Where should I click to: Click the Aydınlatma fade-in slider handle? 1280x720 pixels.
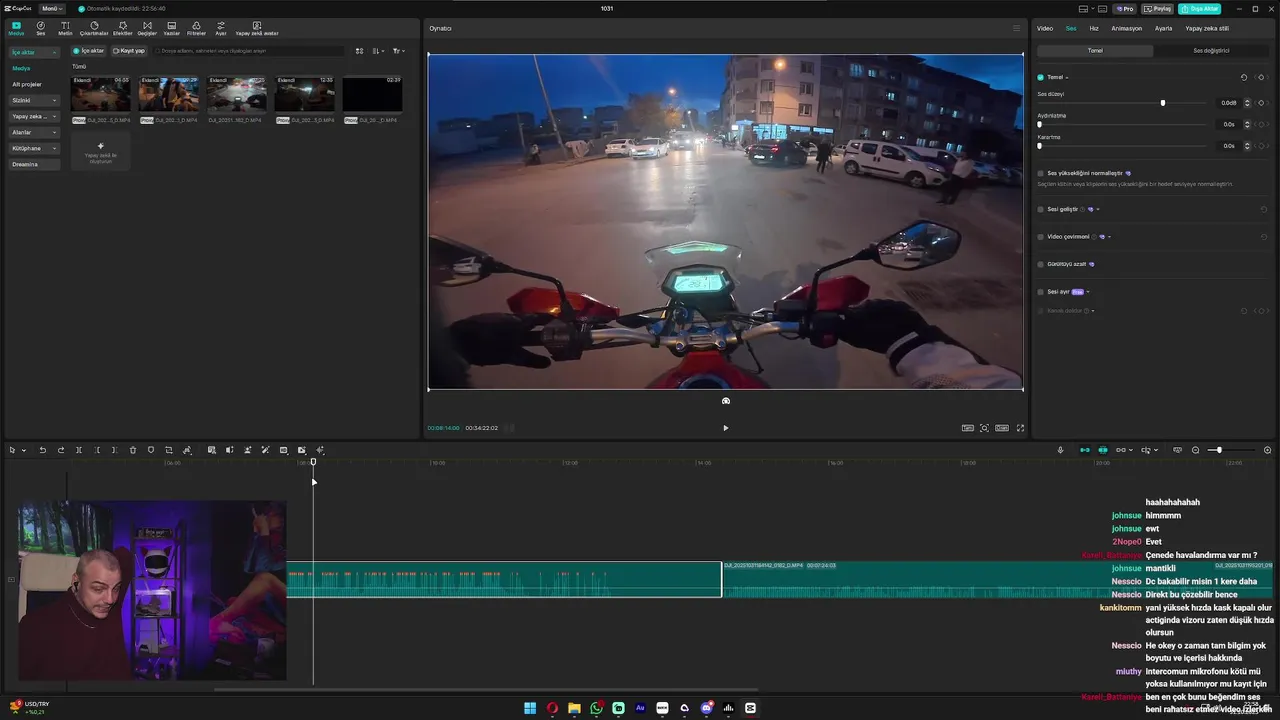[x=1040, y=125]
